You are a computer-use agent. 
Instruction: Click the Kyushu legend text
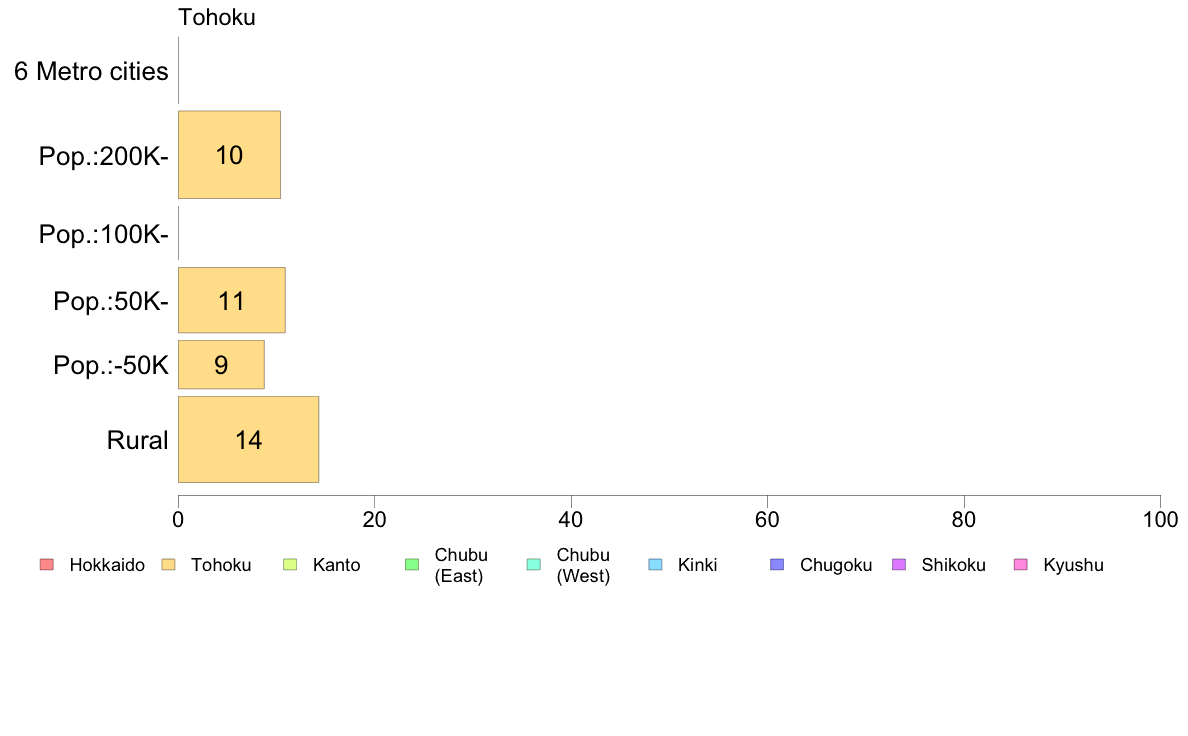click(x=1073, y=565)
